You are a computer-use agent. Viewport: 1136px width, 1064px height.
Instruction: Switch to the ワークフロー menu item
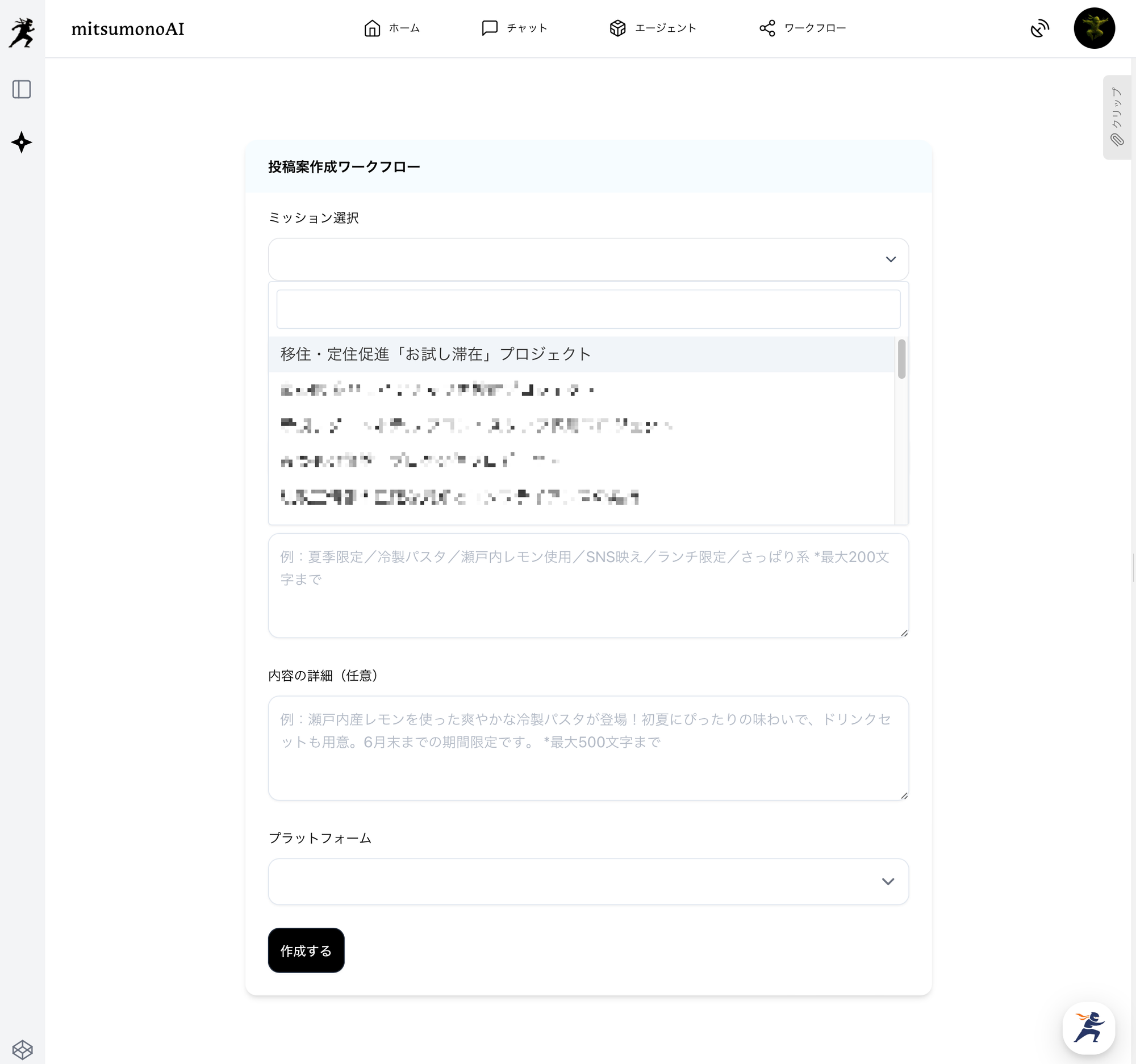point(802,28)
